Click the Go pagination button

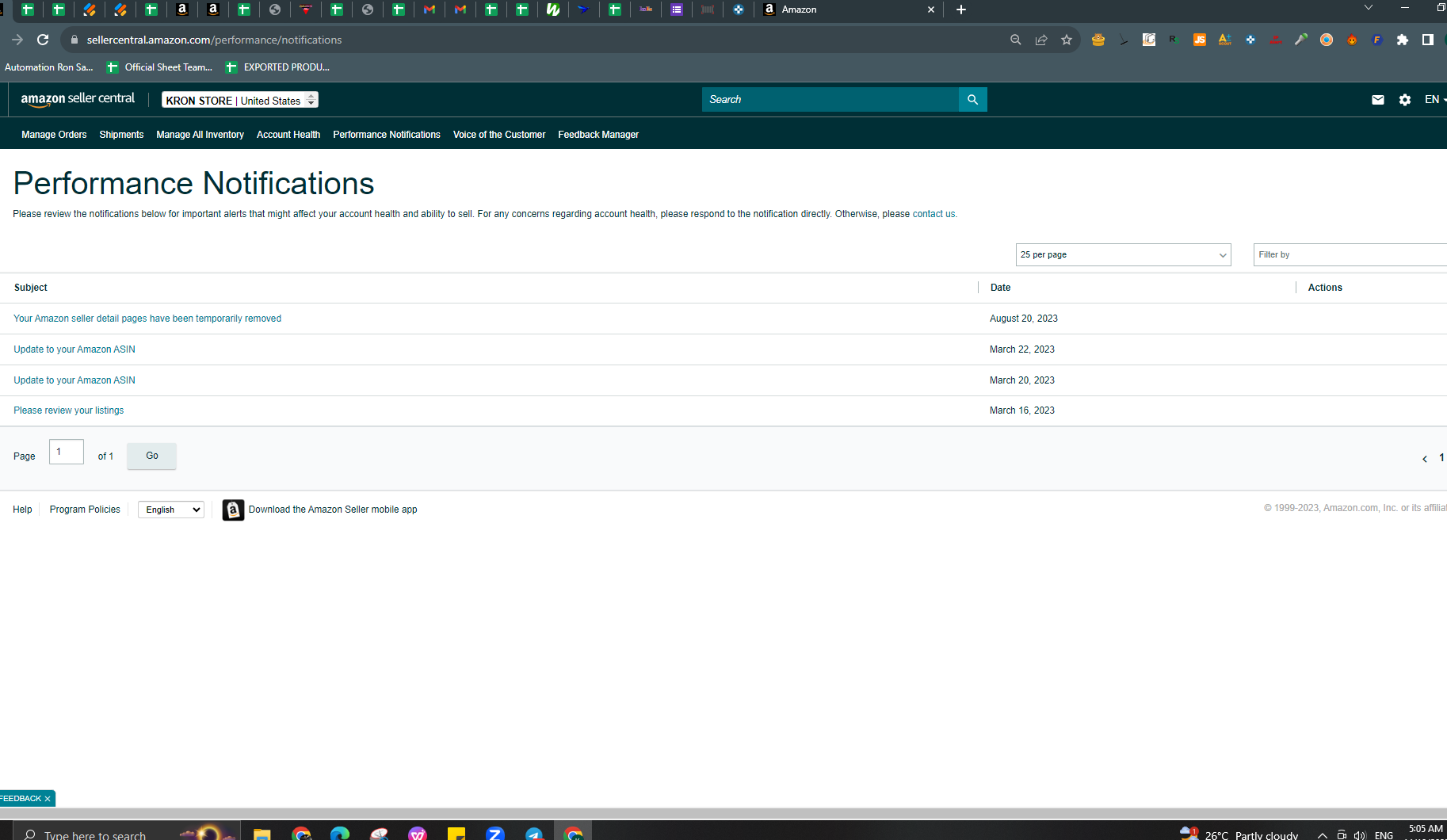click(x=151, y=456)
